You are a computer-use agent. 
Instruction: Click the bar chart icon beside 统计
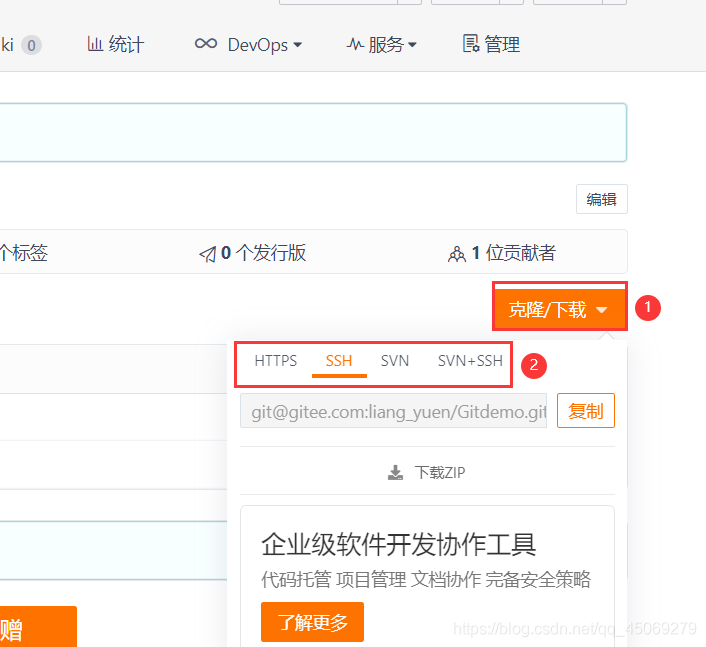point(95,44)
